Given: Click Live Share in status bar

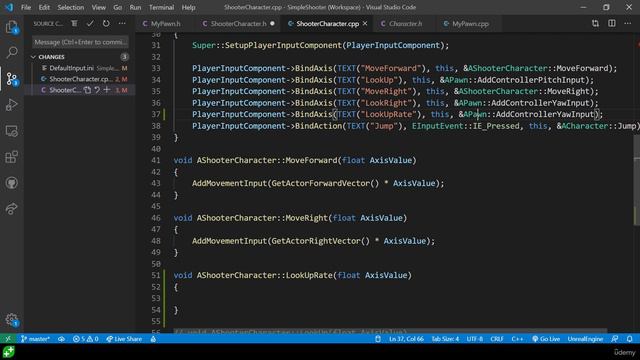Looking at the screenshot, I should pos(124,339).
